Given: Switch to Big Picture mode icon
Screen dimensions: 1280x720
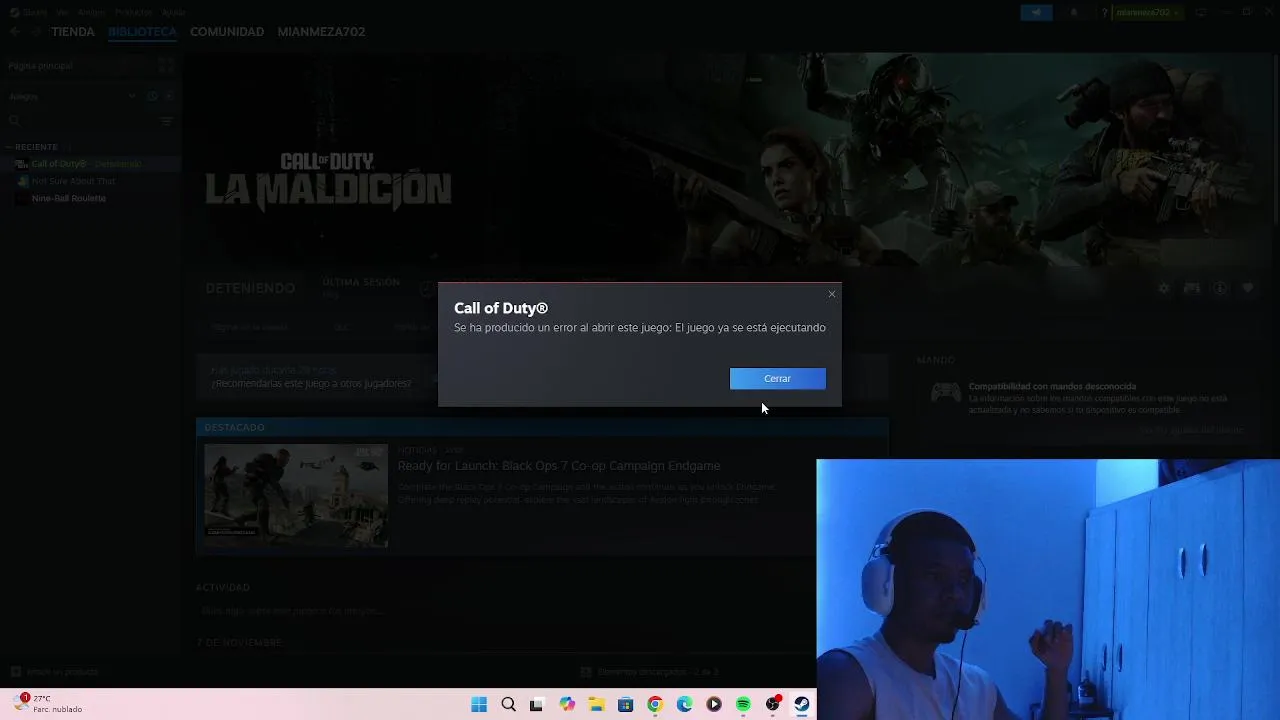Looking at the screenshot, I should pos(1201,12).
